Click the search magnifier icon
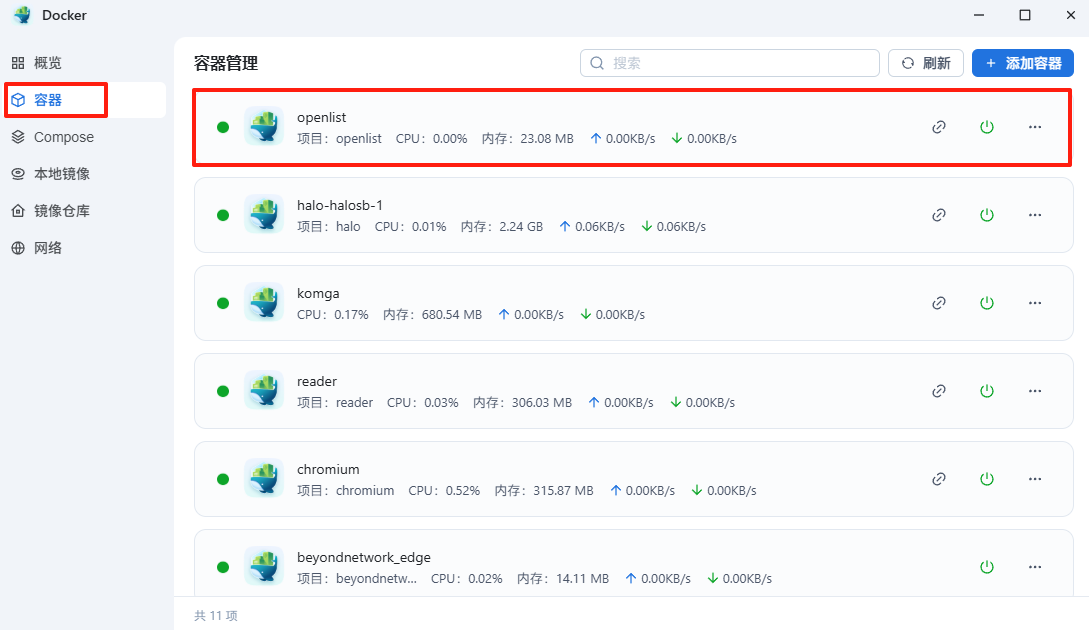 click(597, 63)
